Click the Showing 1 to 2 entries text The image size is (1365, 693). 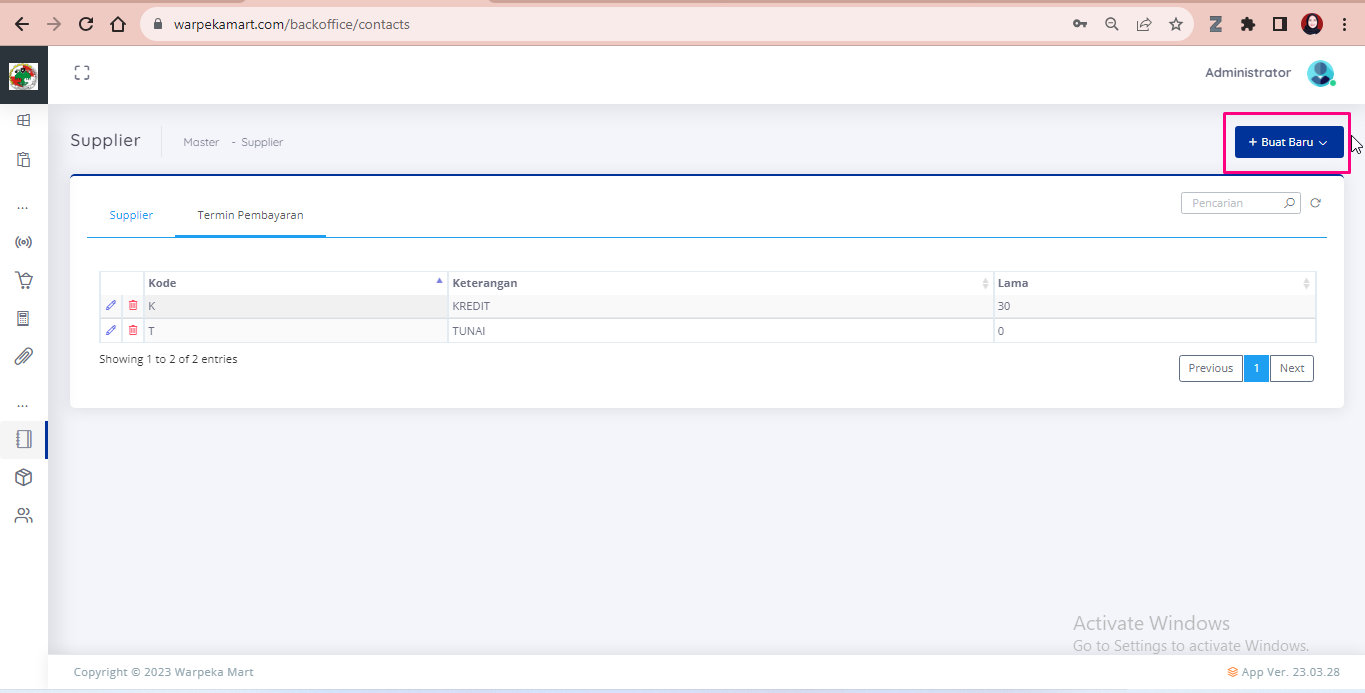coord(168,359)
